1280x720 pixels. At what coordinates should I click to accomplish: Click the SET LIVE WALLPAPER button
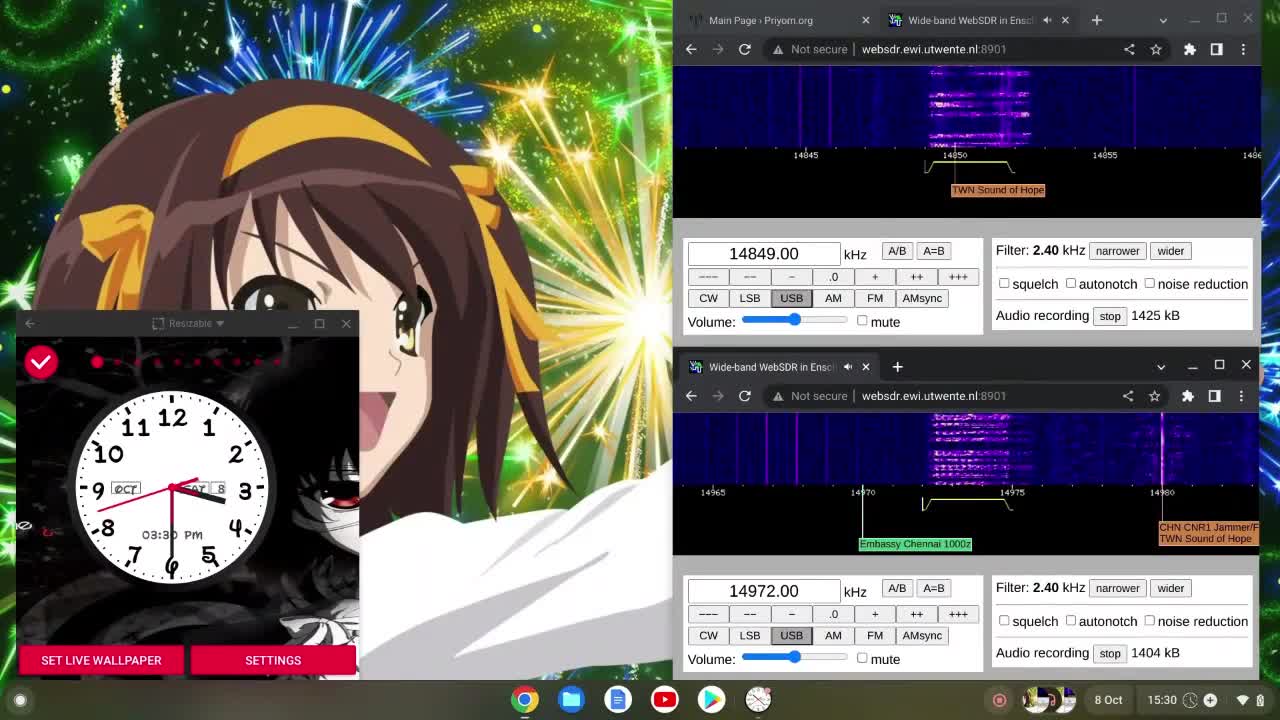tap(101, 660)
